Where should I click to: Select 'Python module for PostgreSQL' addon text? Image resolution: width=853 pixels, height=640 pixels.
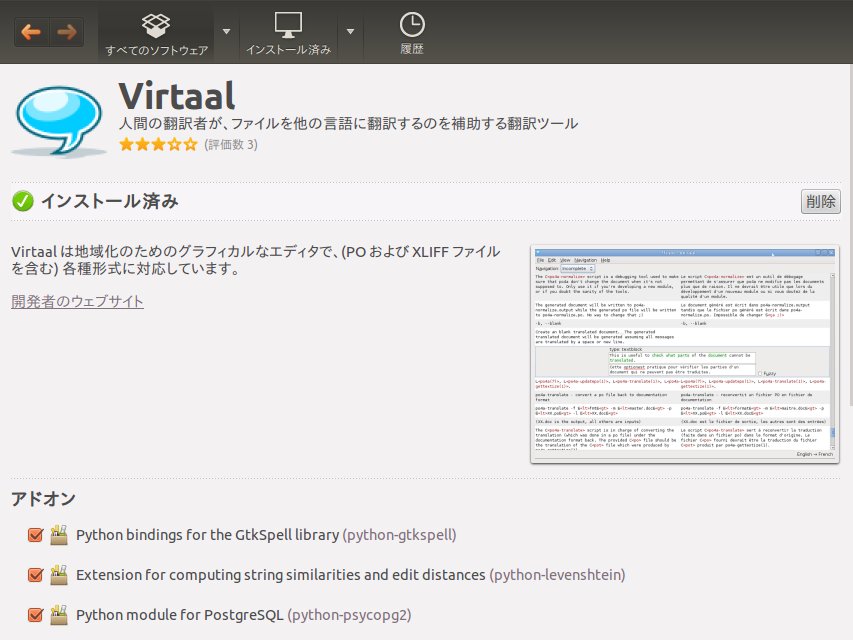point(180,615)
